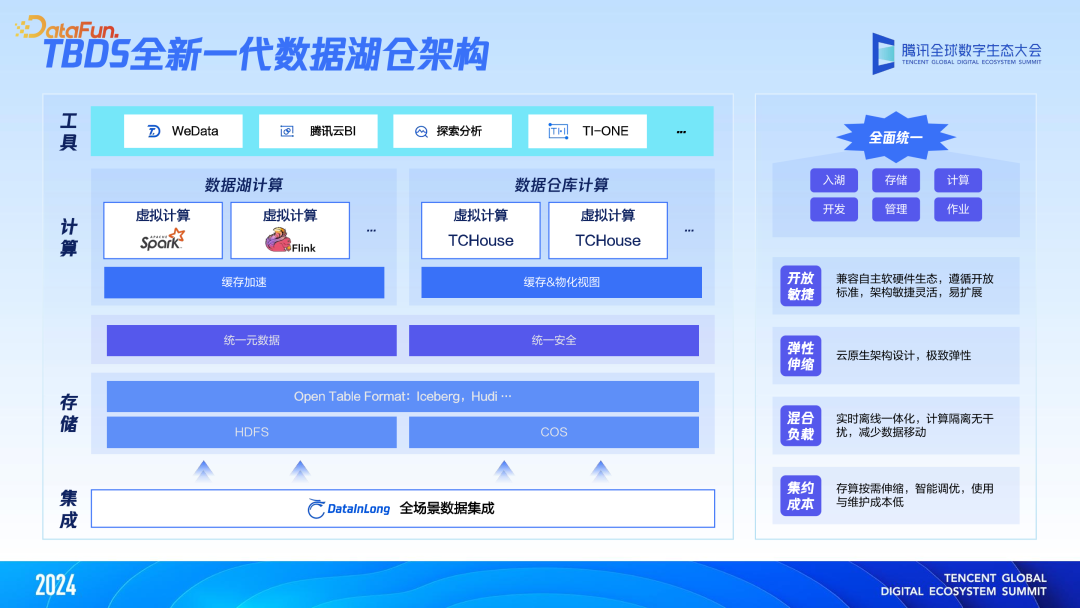
Task: Click the HDFS storage block
Action: [251, 432]
